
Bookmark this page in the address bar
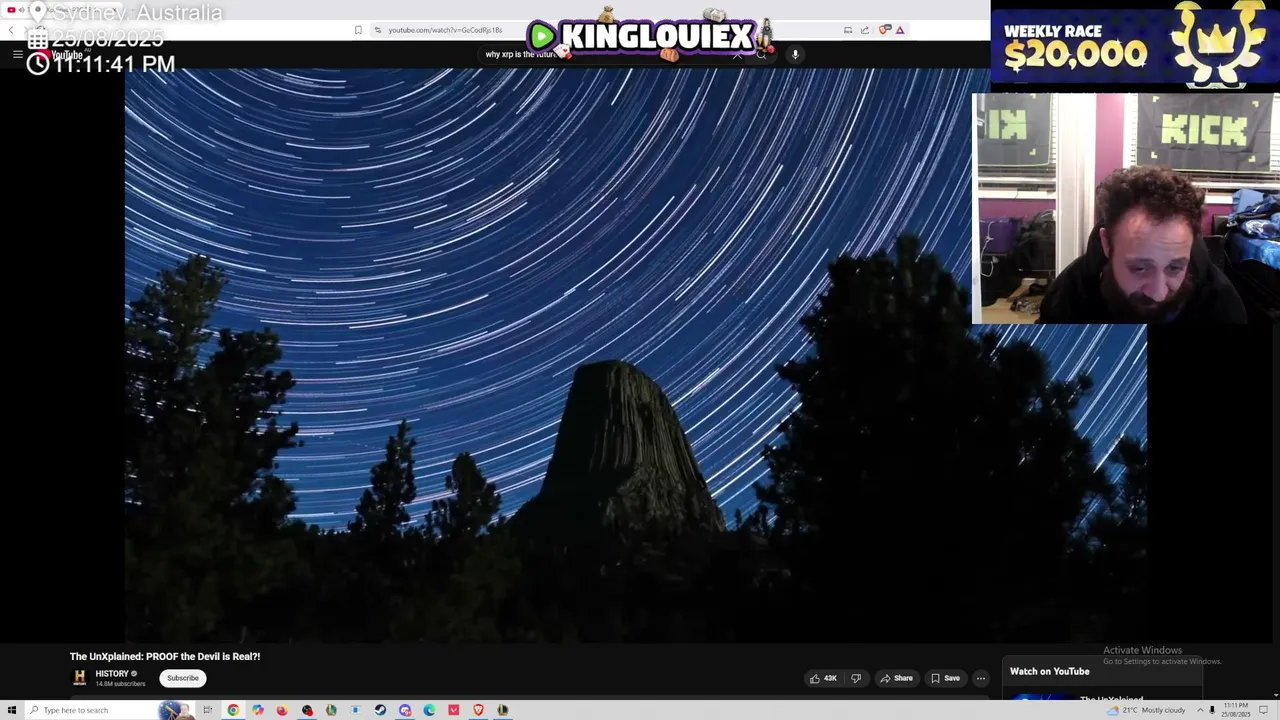[358, 30]
